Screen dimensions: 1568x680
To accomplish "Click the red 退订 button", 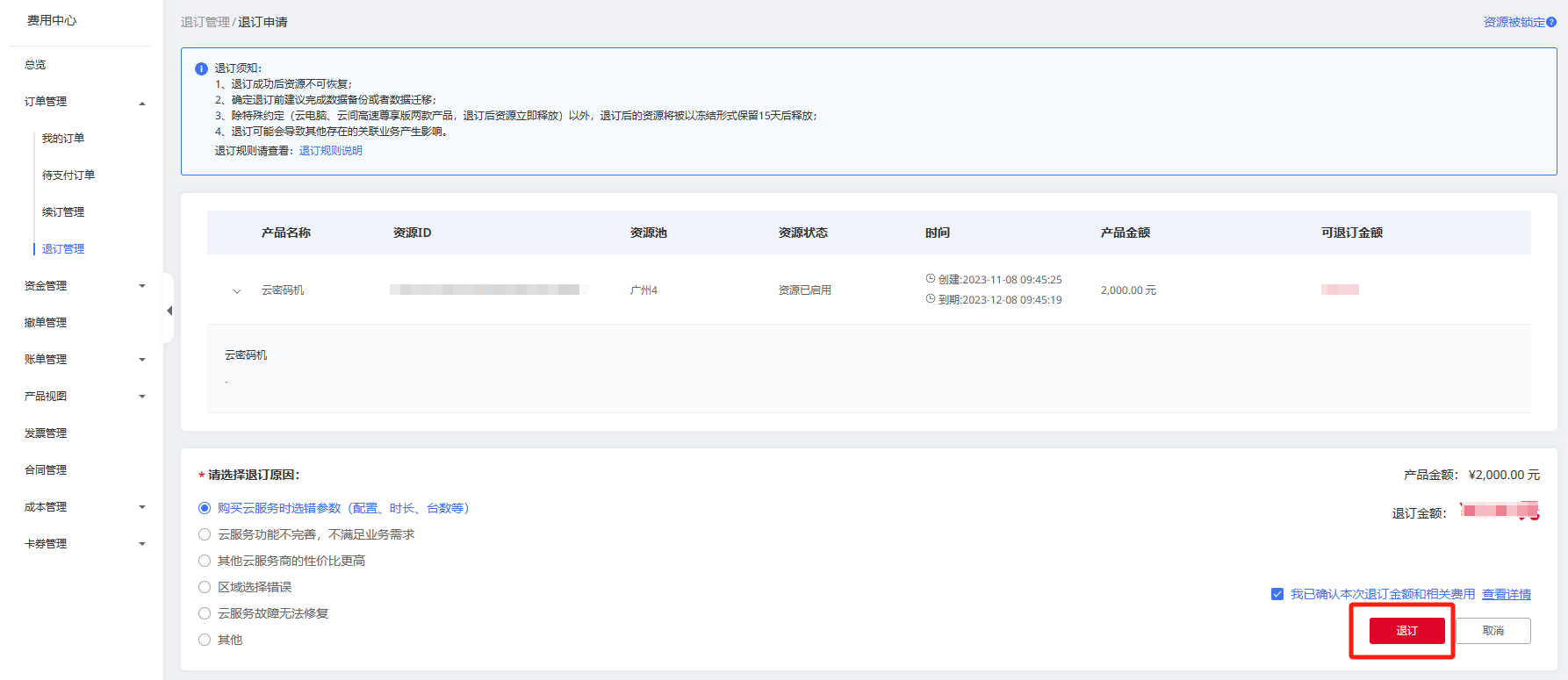I will (1406, 631).
